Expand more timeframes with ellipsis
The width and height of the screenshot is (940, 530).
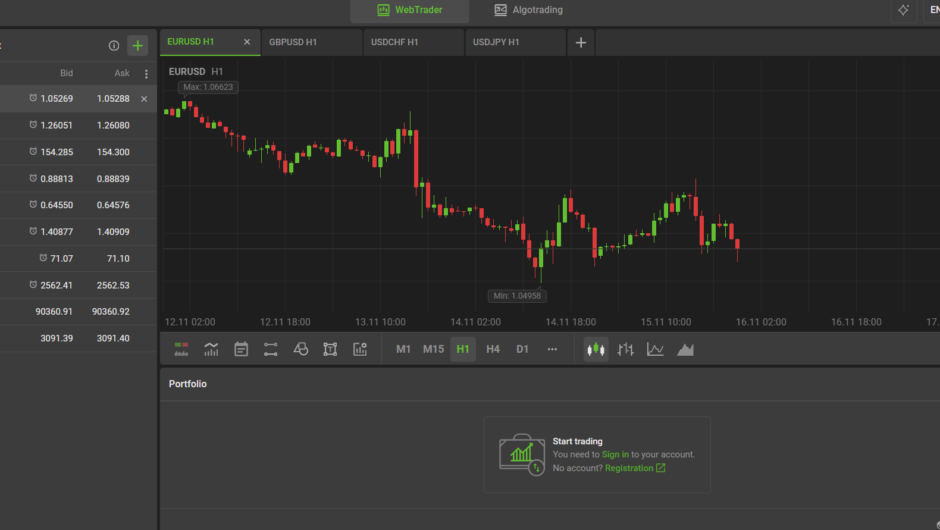coord(552,350)
